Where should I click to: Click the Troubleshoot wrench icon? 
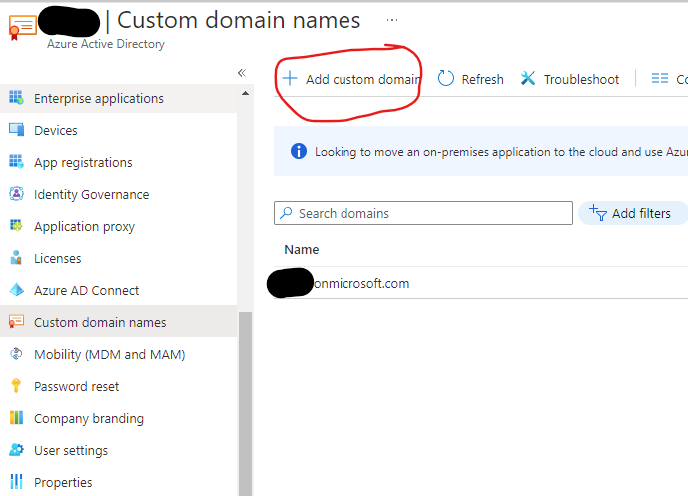[x=528, y=79]
